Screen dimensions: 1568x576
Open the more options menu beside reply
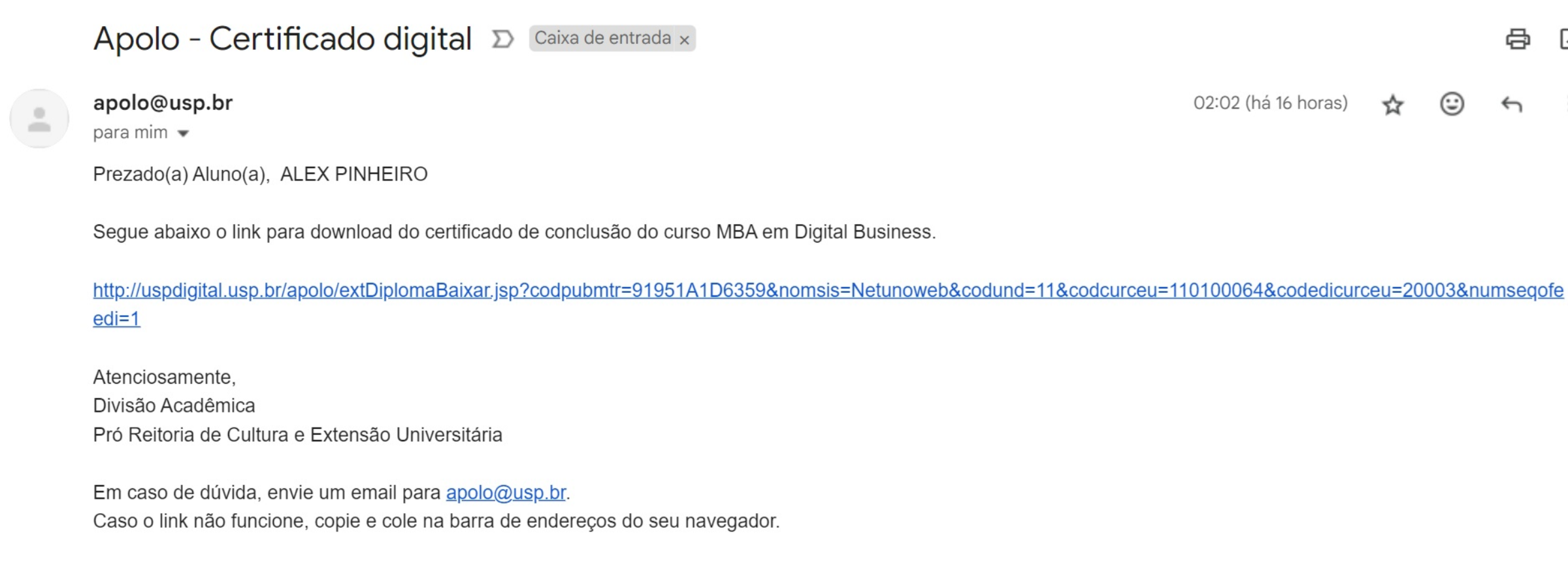(x=1565, y=105)
